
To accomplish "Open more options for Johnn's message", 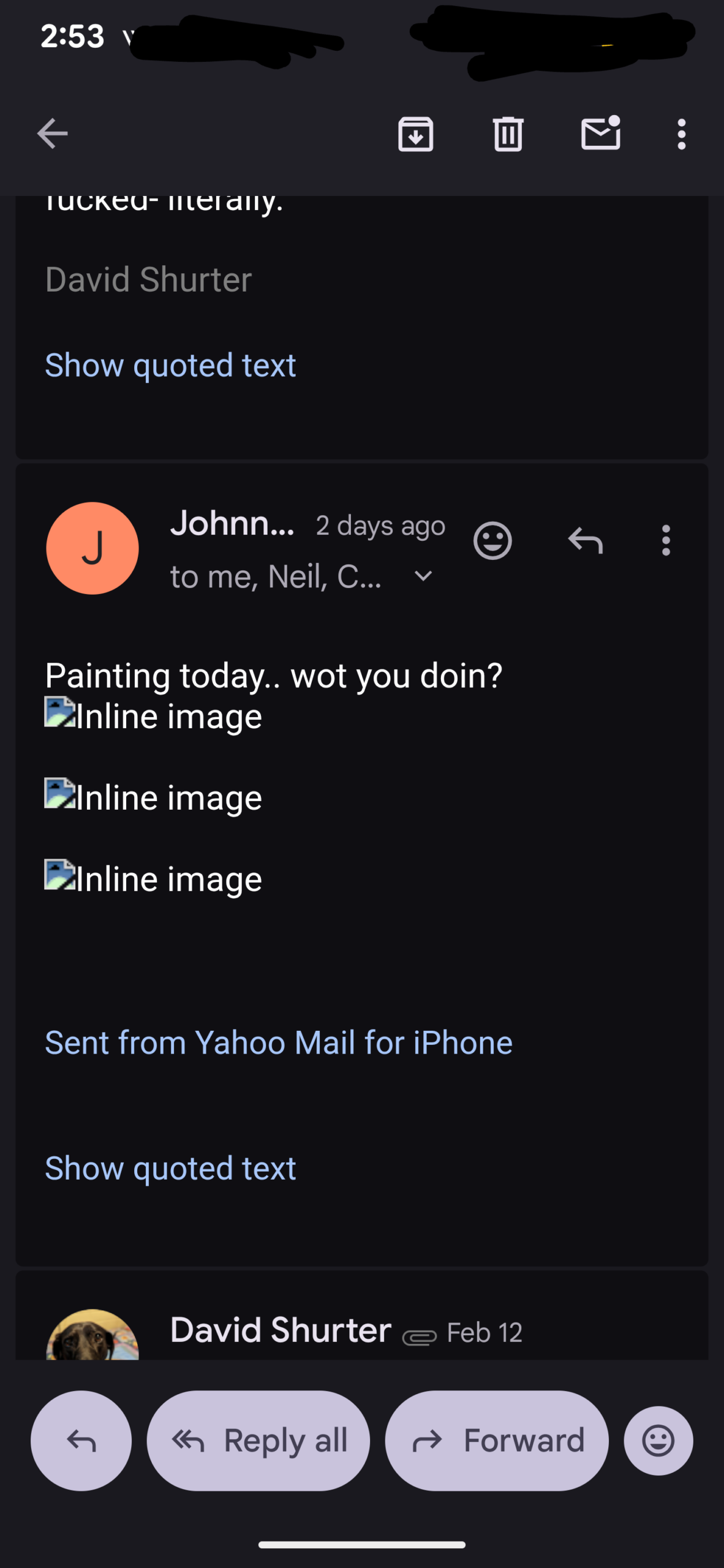I will point(666,541).
